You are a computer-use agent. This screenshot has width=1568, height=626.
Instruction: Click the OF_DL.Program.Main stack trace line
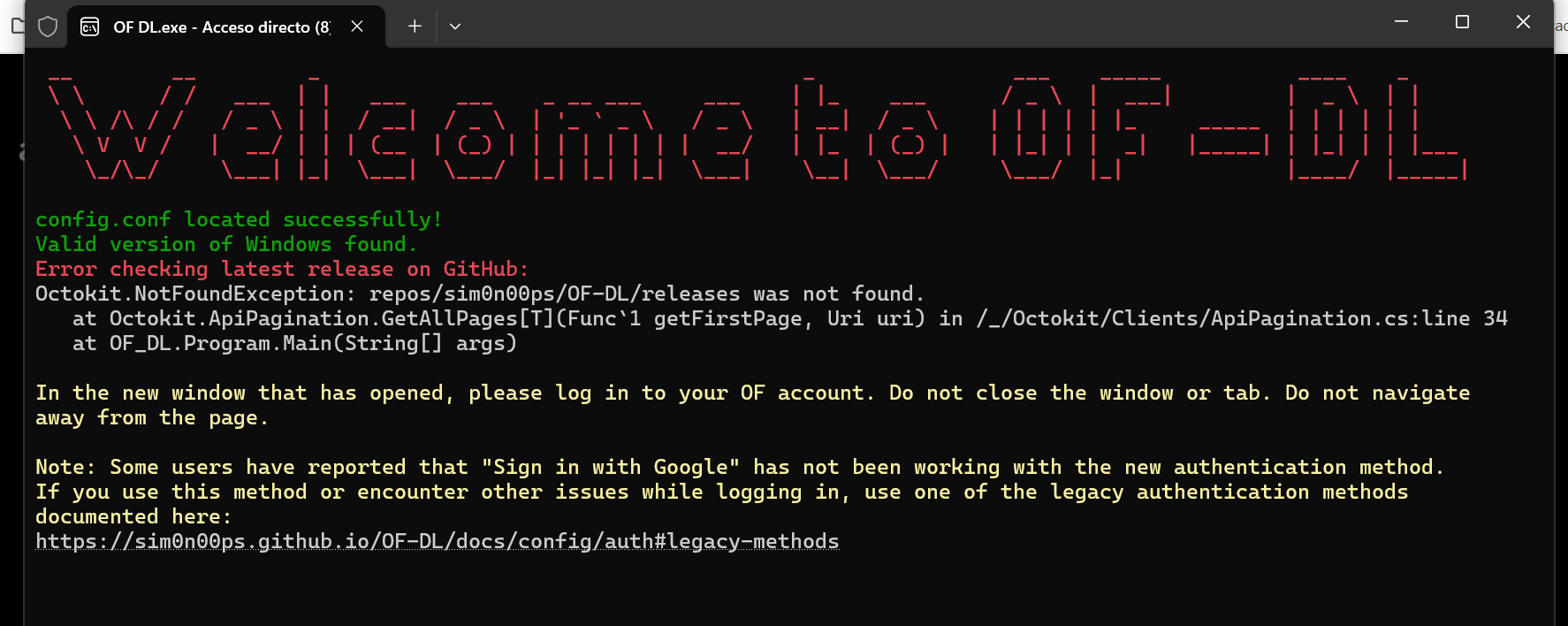[x=294, y=343]
